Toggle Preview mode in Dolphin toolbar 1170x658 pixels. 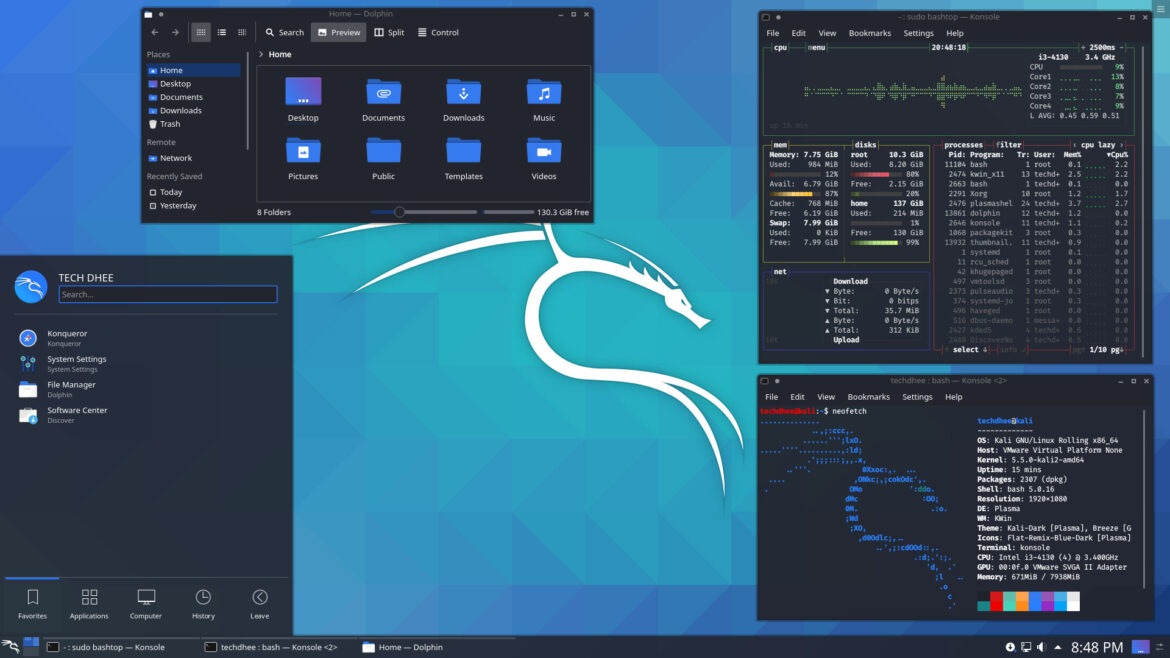(338, 32)
